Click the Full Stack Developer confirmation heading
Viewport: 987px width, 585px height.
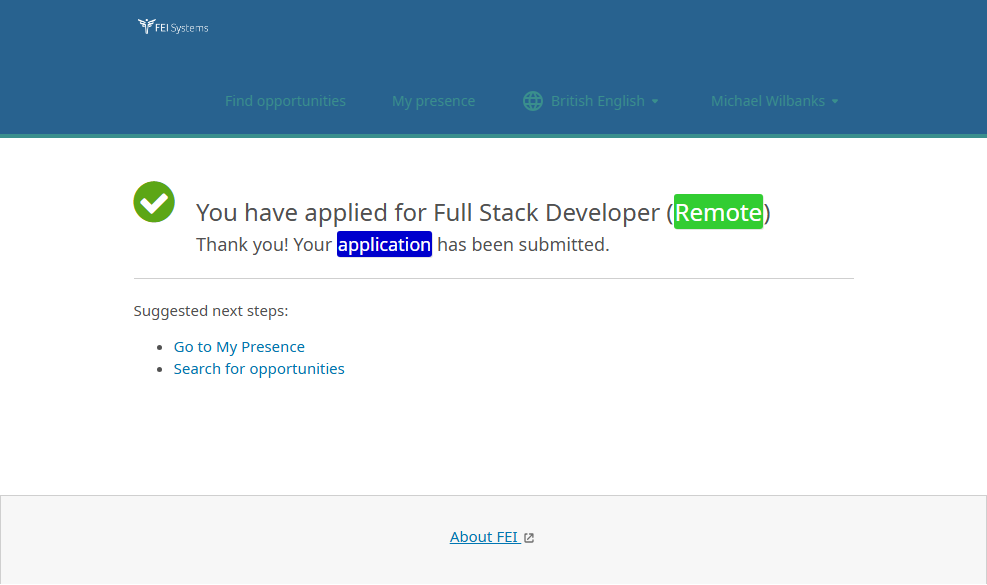pyautogui.click(x=430, y=212)
